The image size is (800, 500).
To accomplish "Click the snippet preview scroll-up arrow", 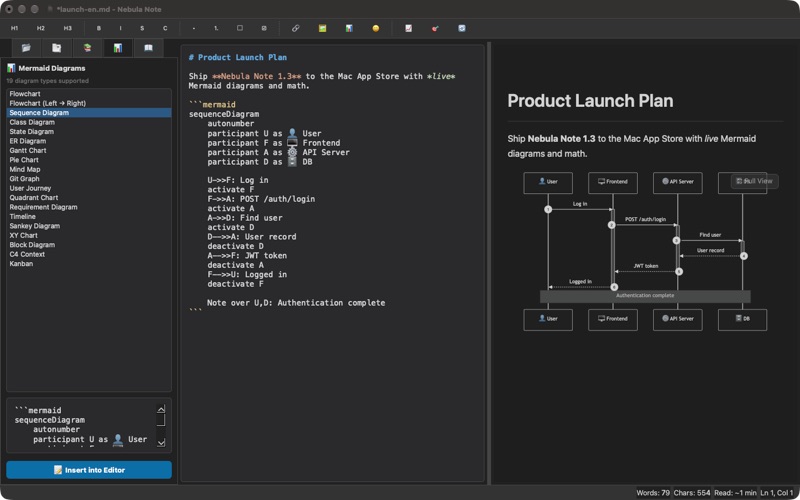I will 161,409.
